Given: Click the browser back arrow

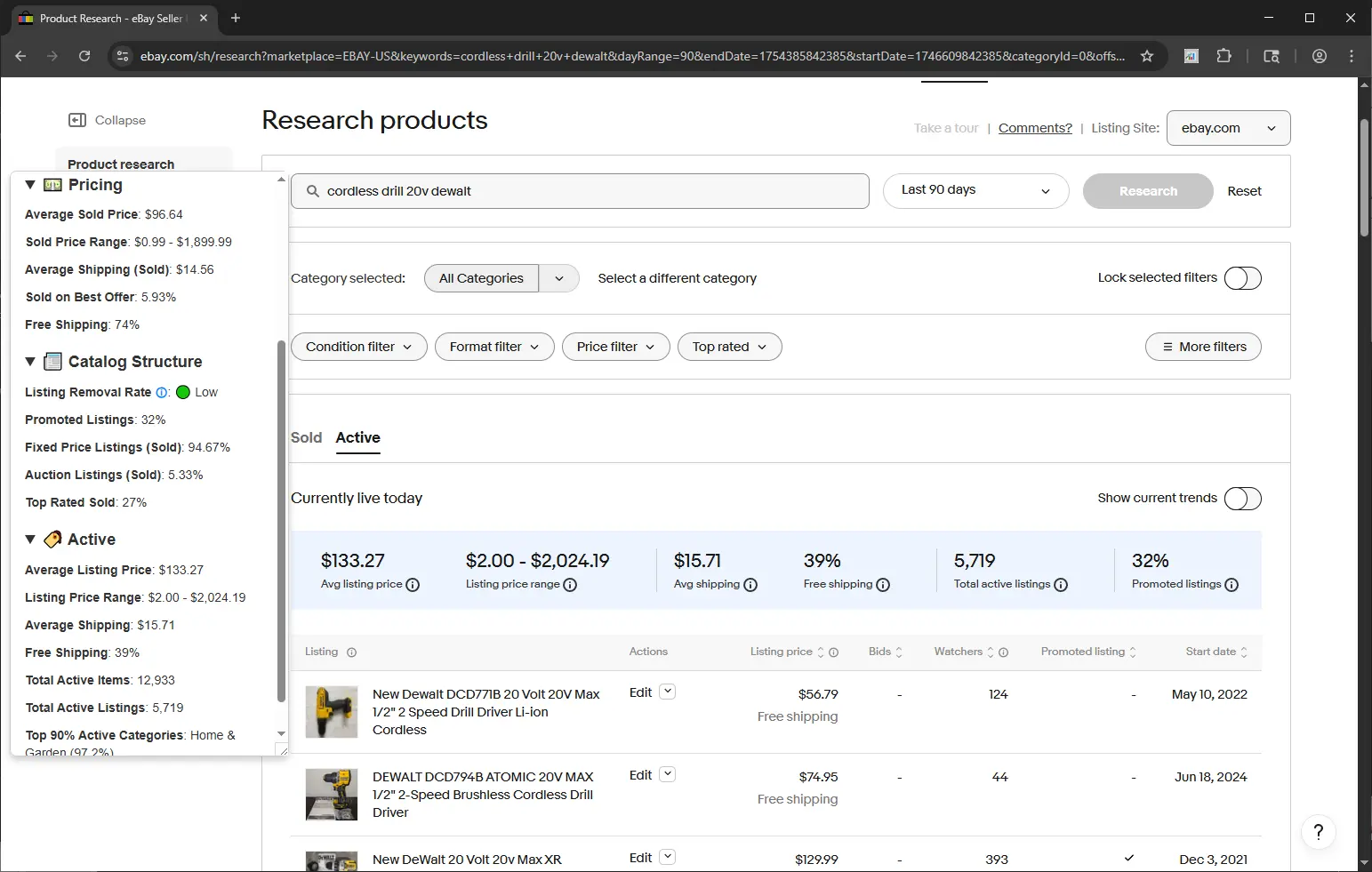Looking at the screenshot, I should click(20, 56).
